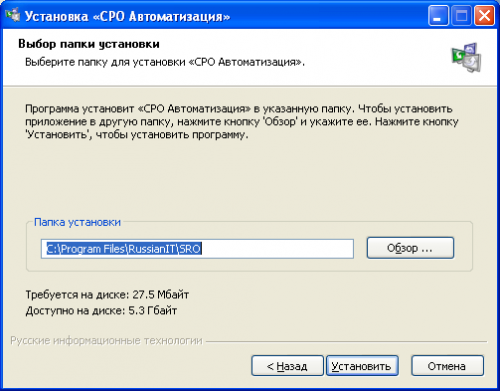Cancel setup with the Отмена button
The height and width of the screenshot is (391, 500).
point(447,366)
